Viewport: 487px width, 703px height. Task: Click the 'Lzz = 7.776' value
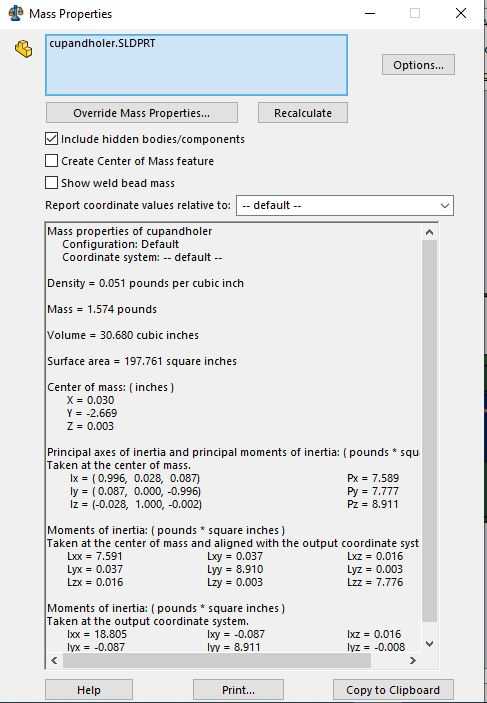(x=375, y=582)
